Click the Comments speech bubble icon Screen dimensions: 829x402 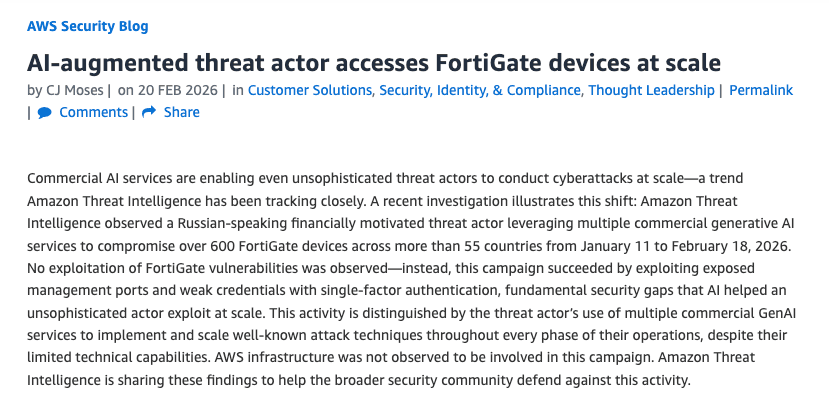coord(45,113)
